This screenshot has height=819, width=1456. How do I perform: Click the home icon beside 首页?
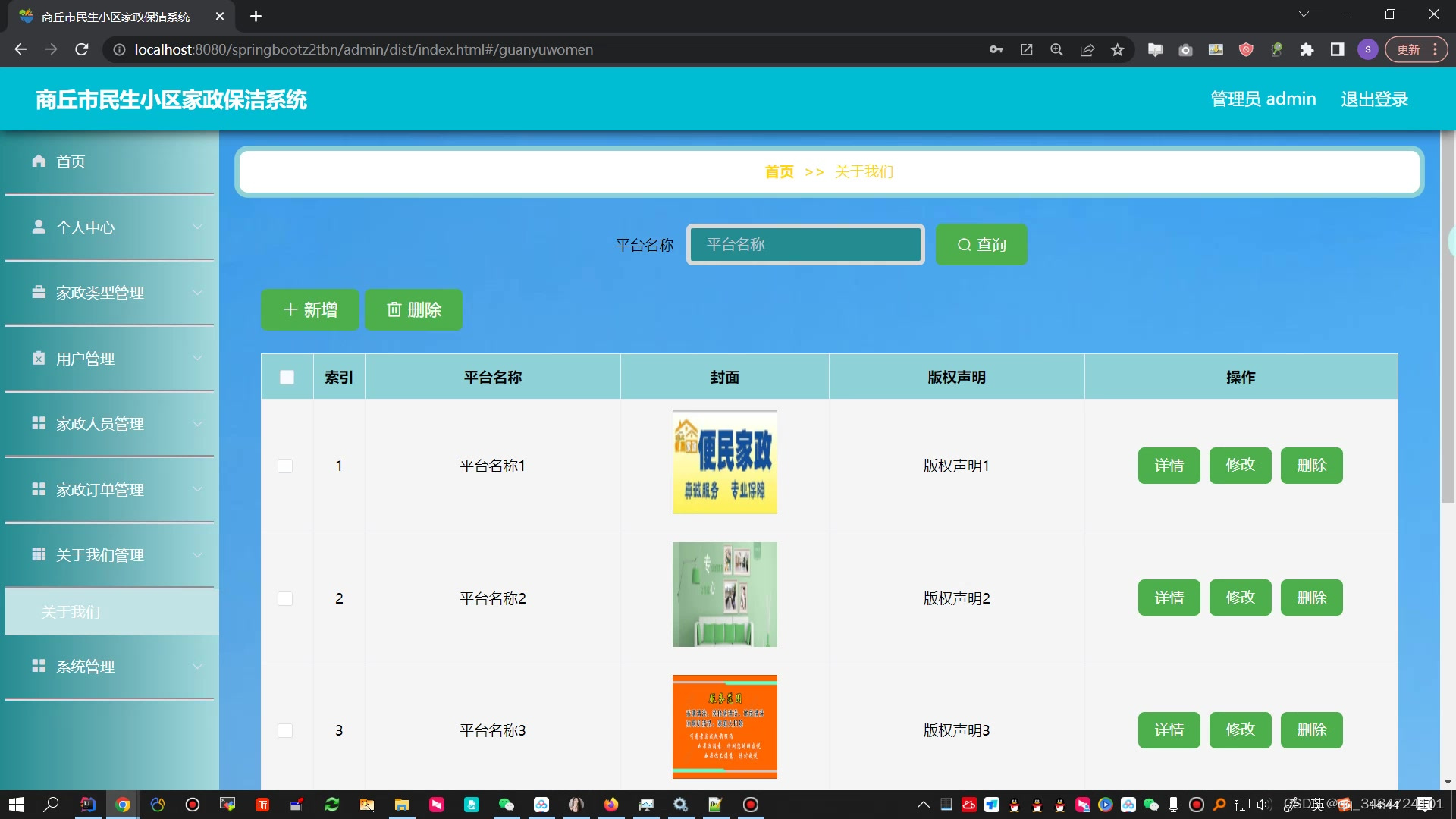point(39,161)
